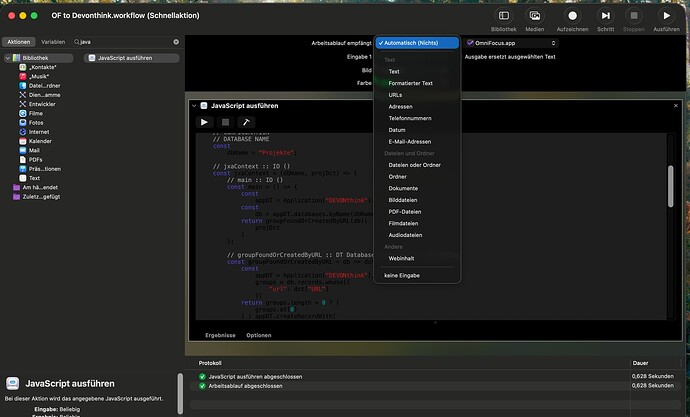Collapse the Bibliothek tree

(x=5, y=60)
